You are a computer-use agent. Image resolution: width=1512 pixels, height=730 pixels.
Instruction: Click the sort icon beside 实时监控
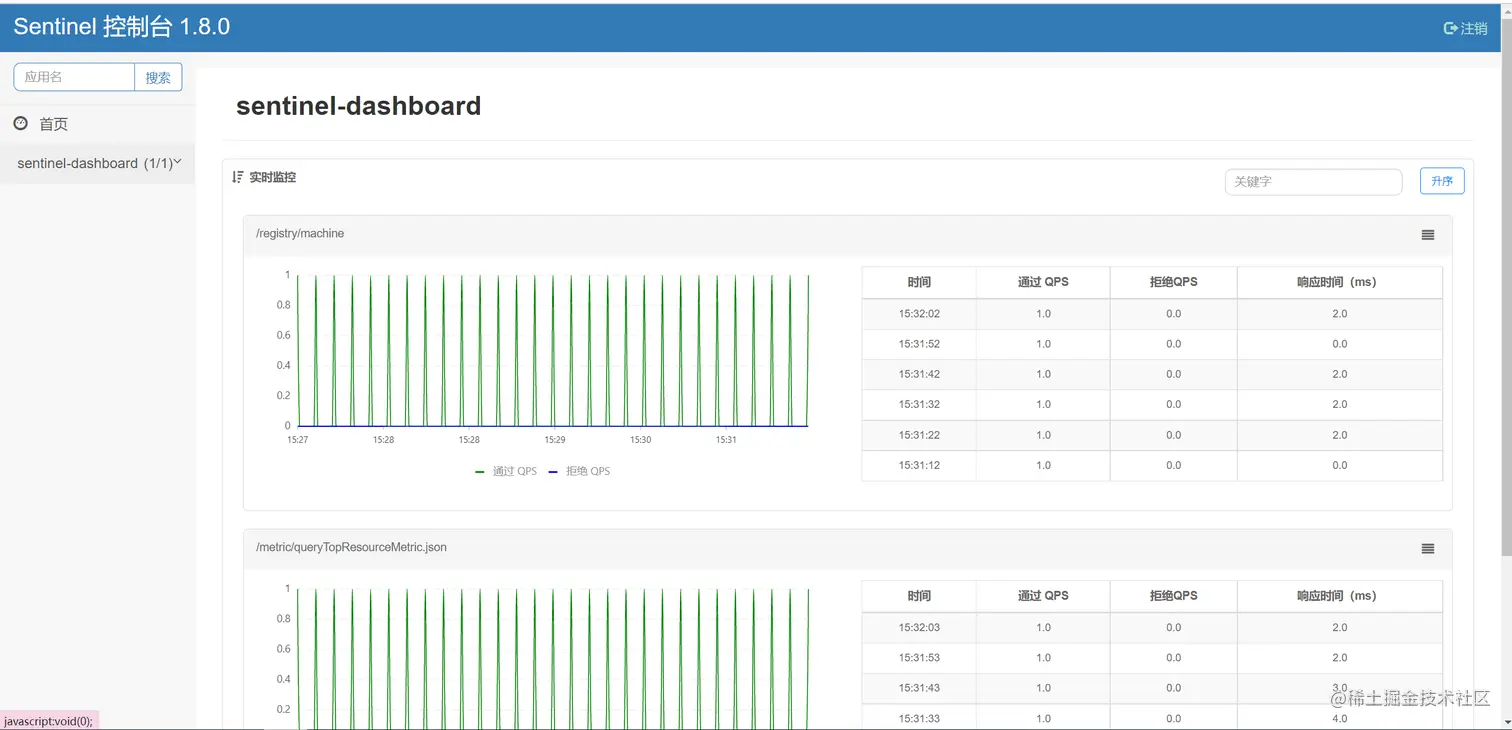click(238, 177)
